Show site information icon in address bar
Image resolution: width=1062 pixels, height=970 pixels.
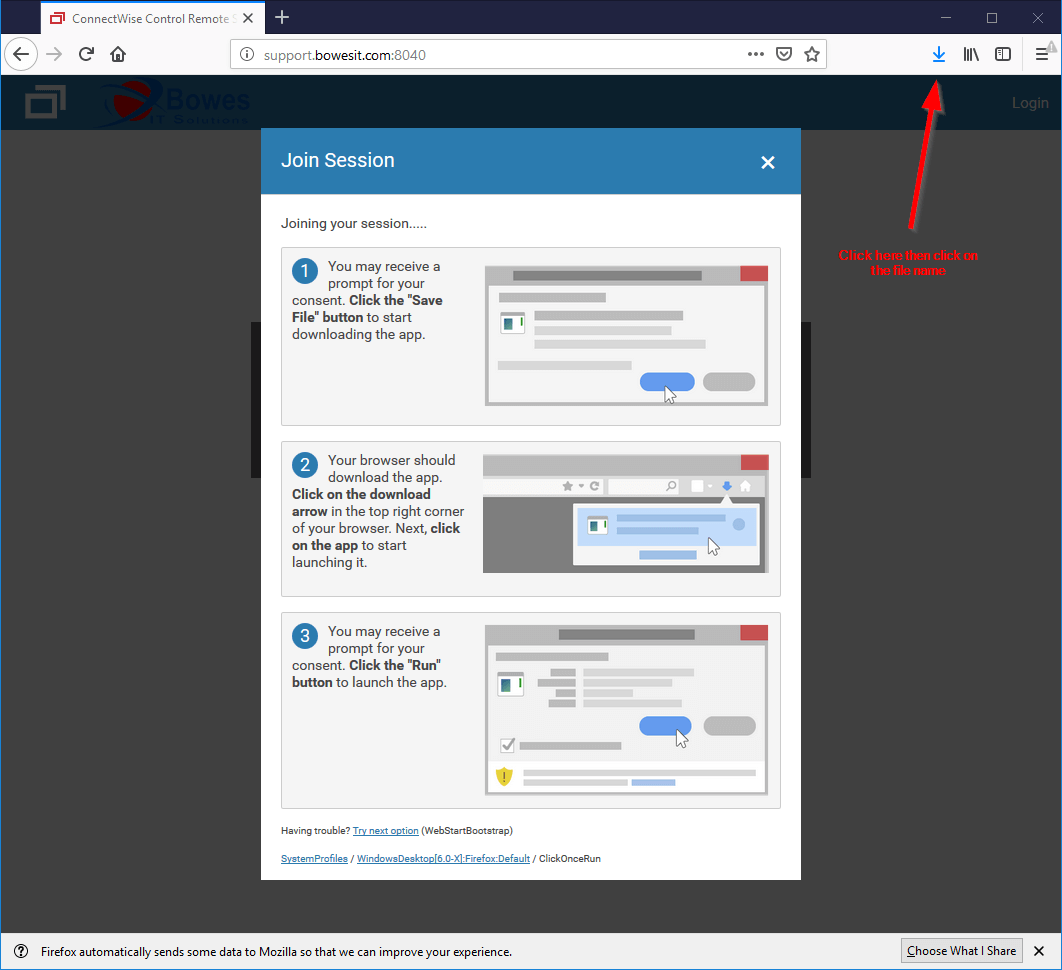(x=247, y=54)
